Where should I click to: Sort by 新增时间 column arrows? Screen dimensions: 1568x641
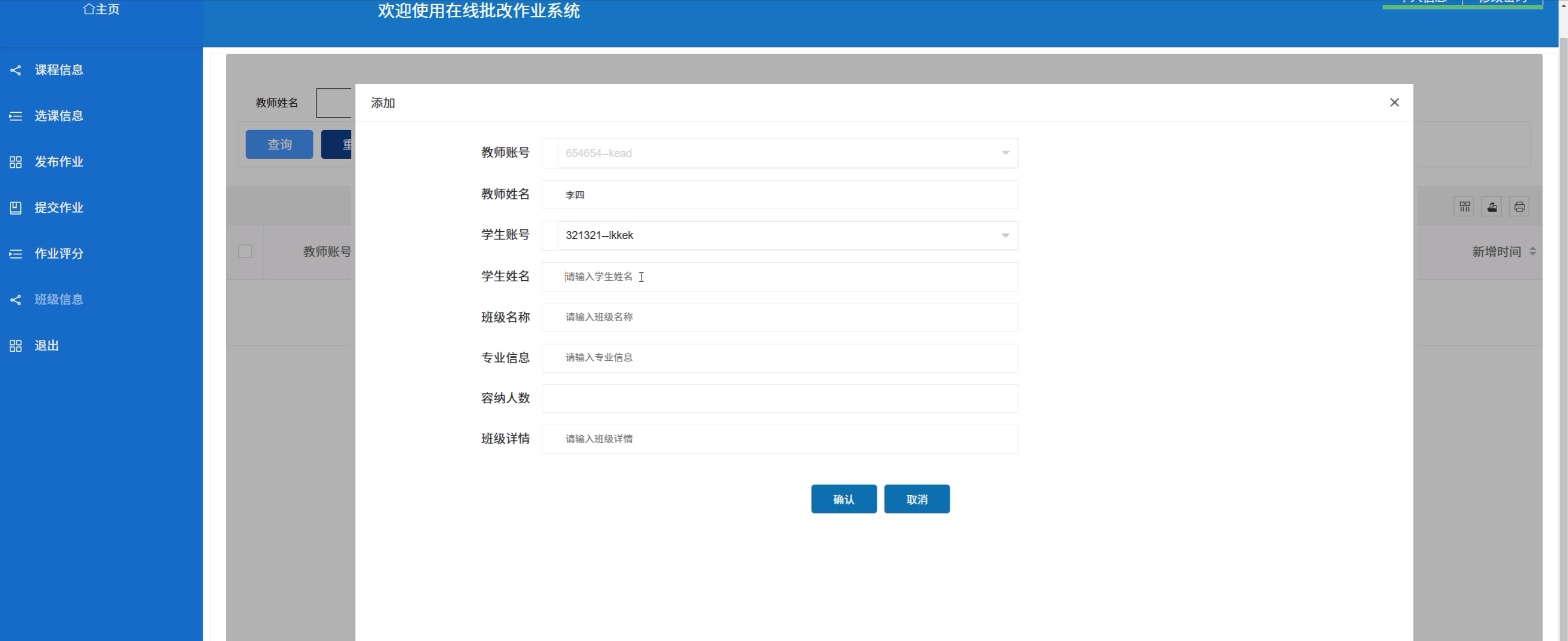coord(1532,252)
